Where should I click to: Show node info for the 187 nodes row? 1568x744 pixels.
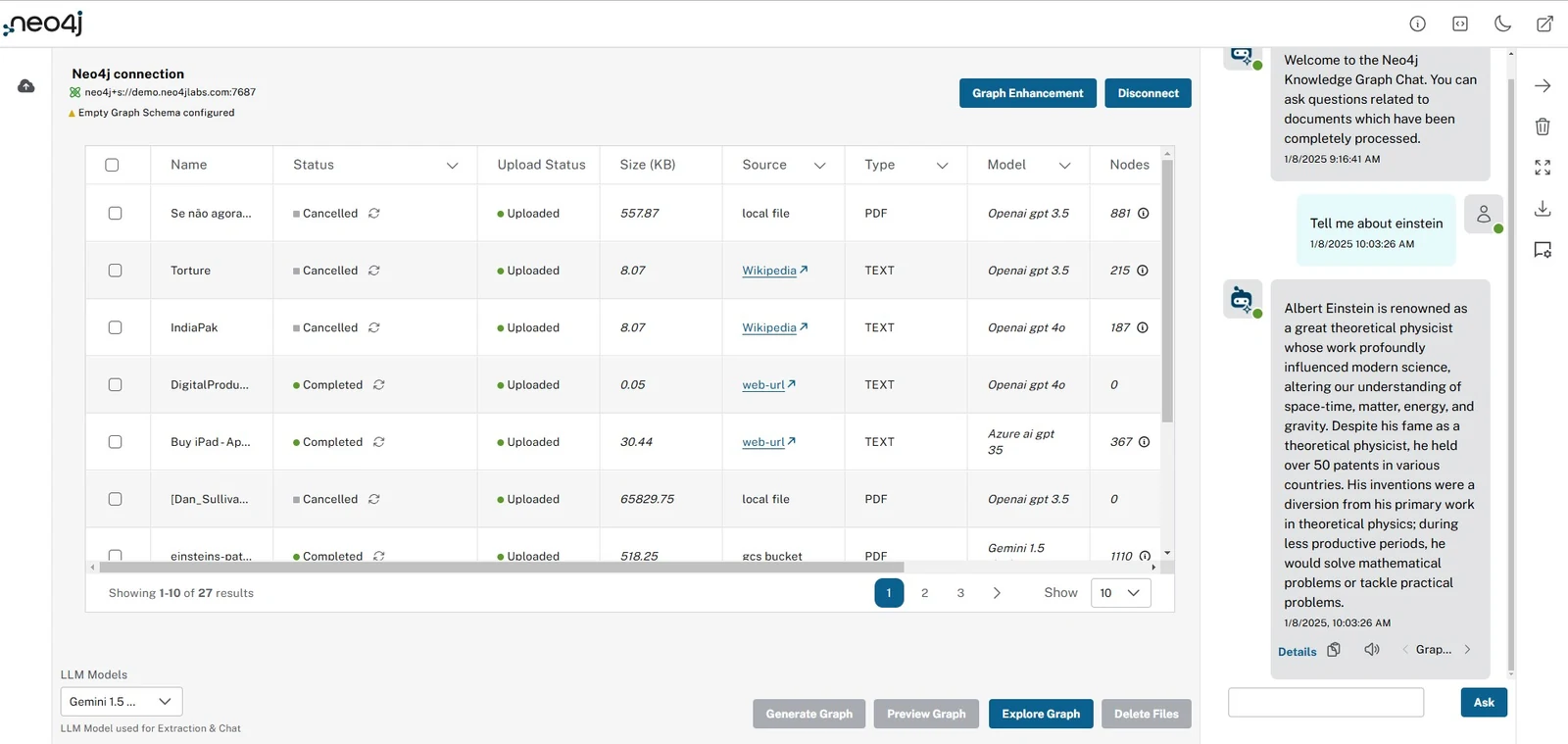pyautogui.click(x=1143, y=327)
